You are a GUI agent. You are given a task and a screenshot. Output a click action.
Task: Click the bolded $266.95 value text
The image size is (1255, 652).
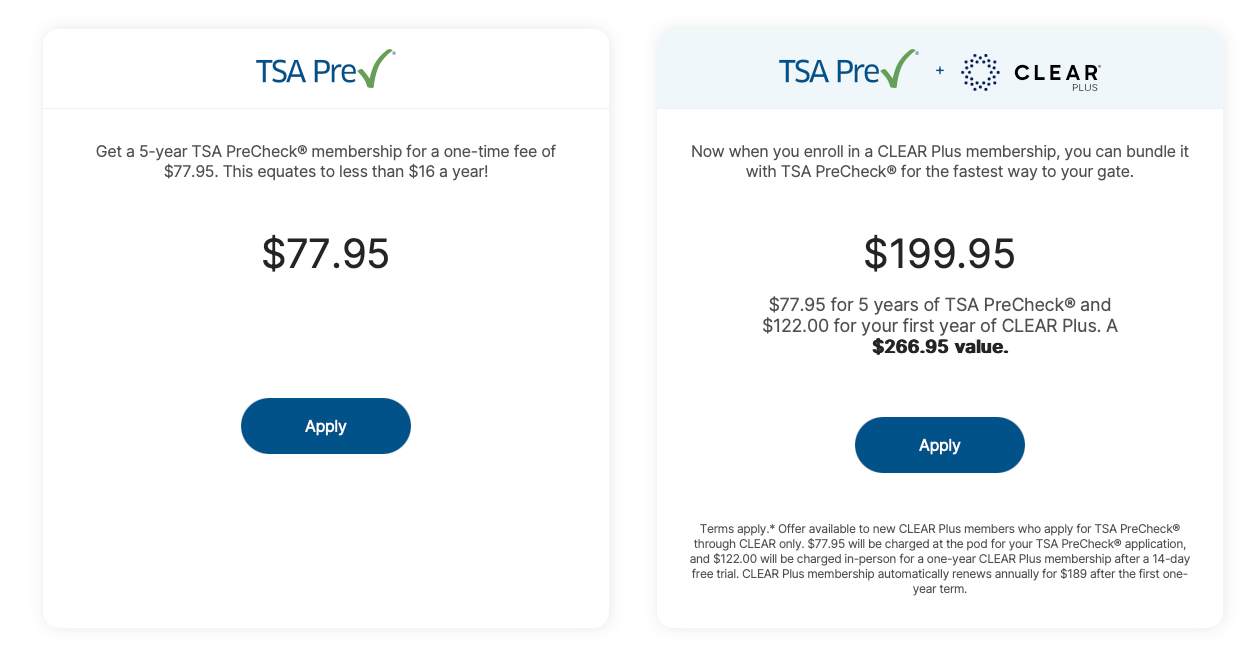click(938, 345)
